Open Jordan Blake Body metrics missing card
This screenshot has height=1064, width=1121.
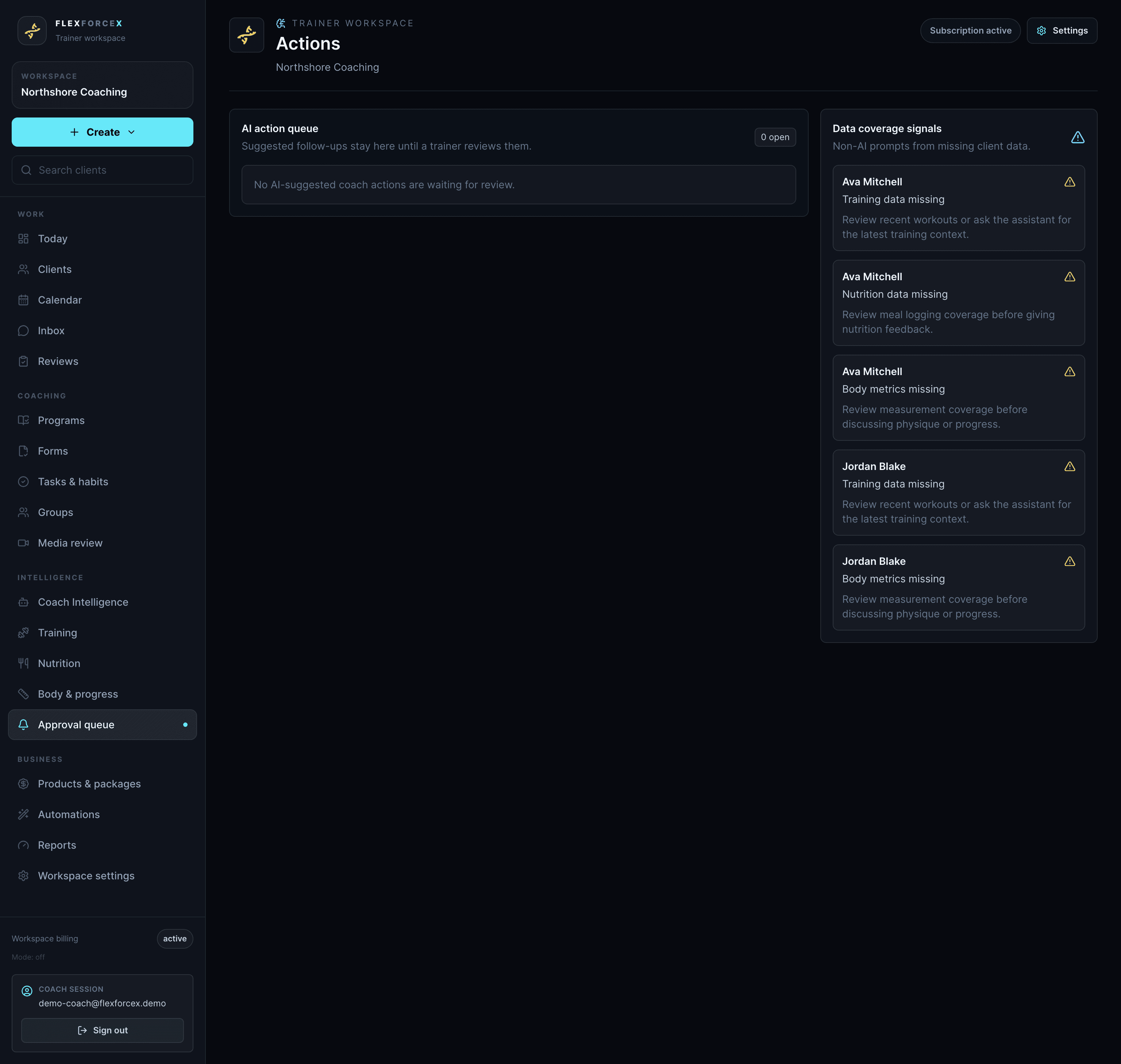958,587
